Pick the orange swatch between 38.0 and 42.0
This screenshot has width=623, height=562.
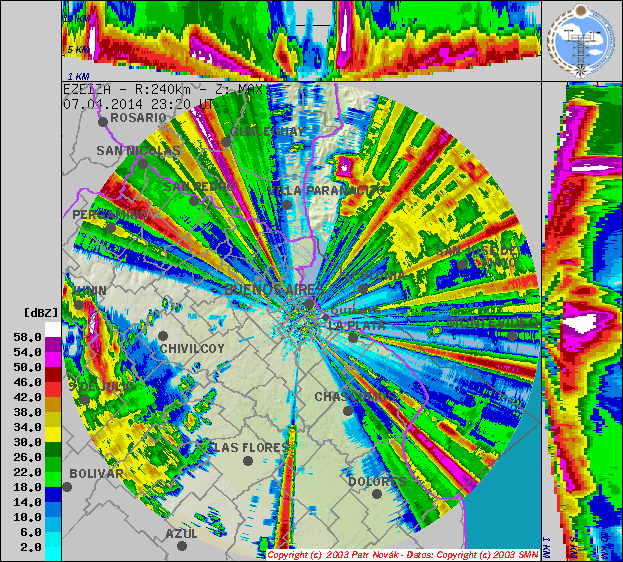tap(53, 405)
